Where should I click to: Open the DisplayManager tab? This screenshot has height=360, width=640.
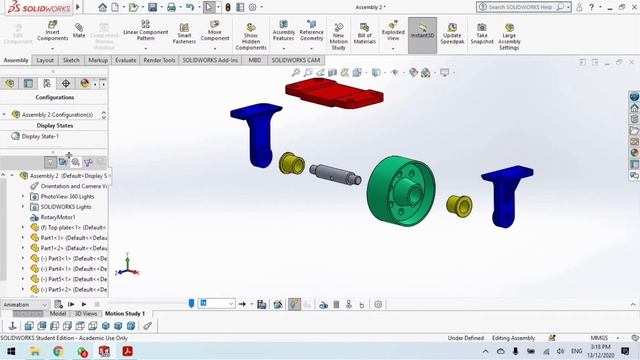(84, 83)
